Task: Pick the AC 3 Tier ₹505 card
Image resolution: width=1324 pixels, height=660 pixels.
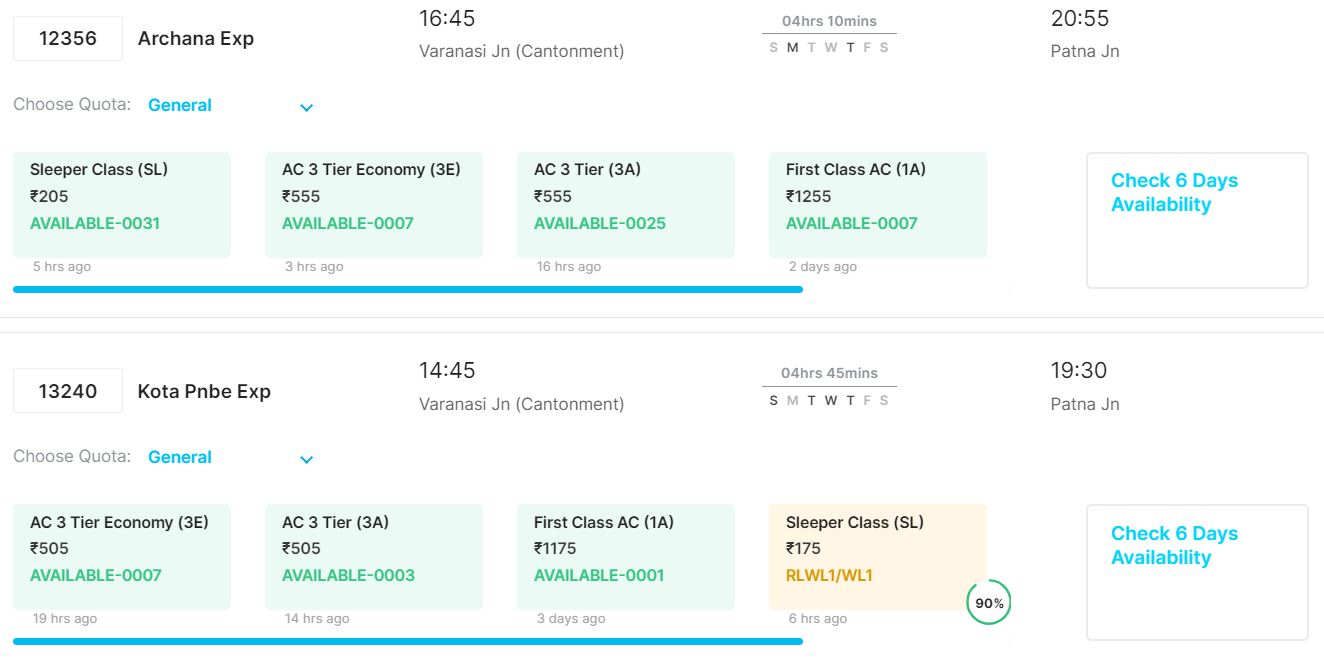Action: [374, 556]
